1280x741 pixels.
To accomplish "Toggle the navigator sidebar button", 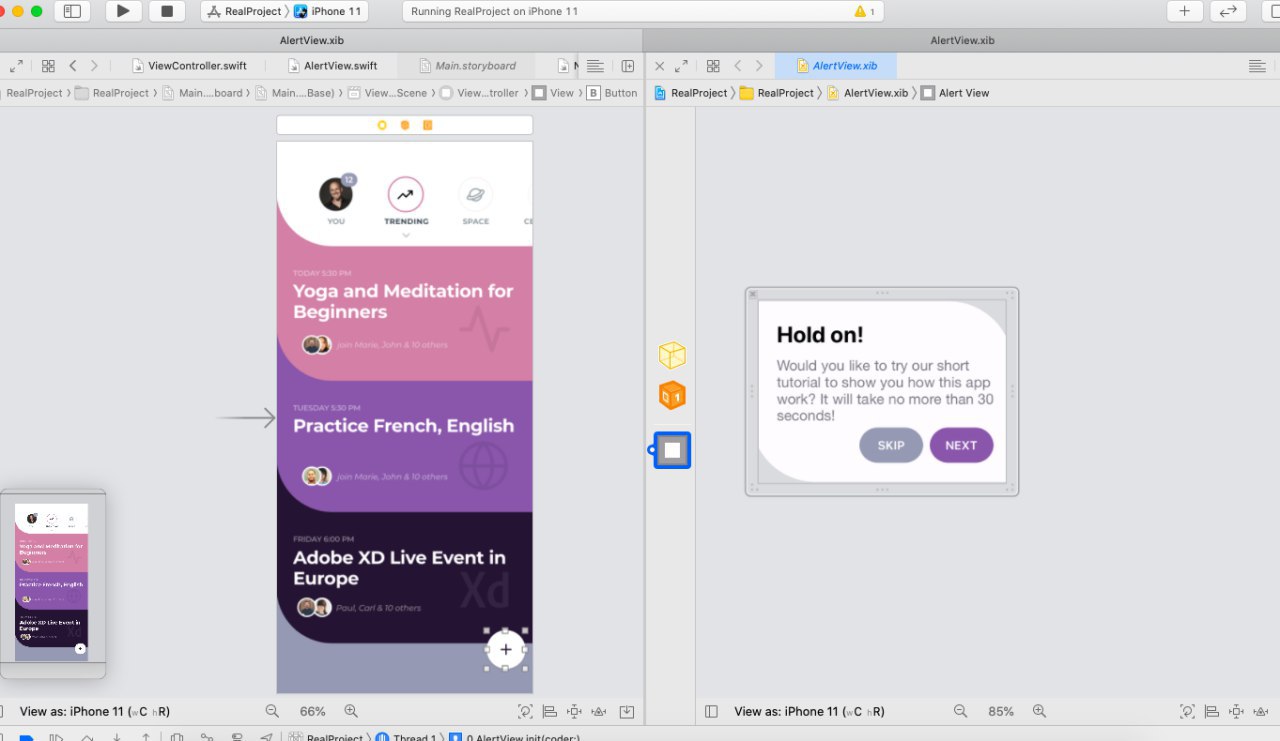I will (72, 11).
